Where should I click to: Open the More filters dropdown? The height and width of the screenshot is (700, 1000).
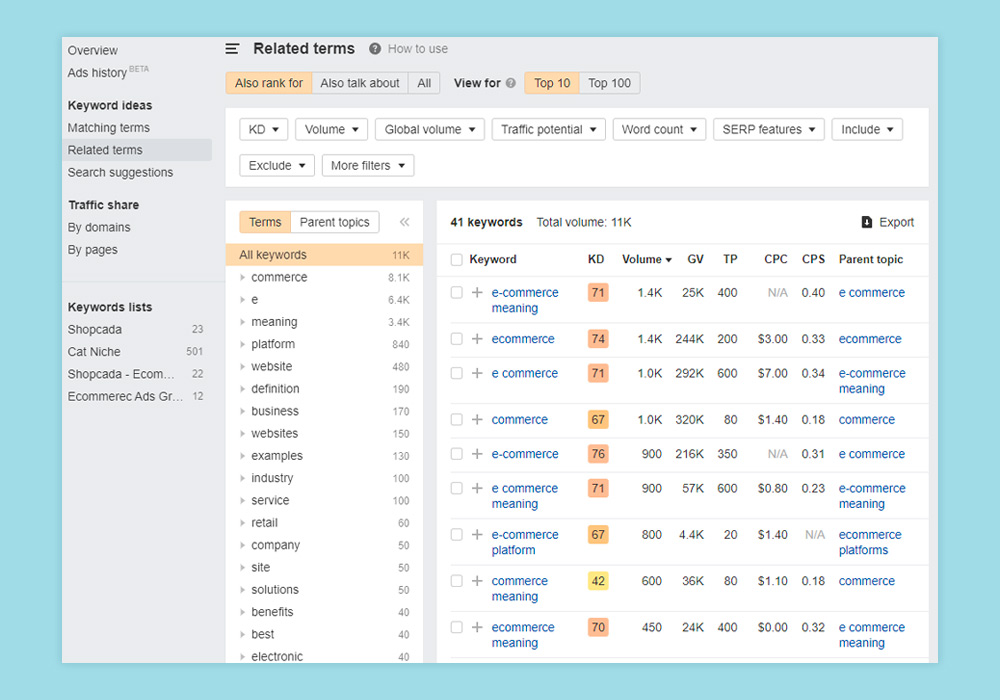(x=368, y=166)
